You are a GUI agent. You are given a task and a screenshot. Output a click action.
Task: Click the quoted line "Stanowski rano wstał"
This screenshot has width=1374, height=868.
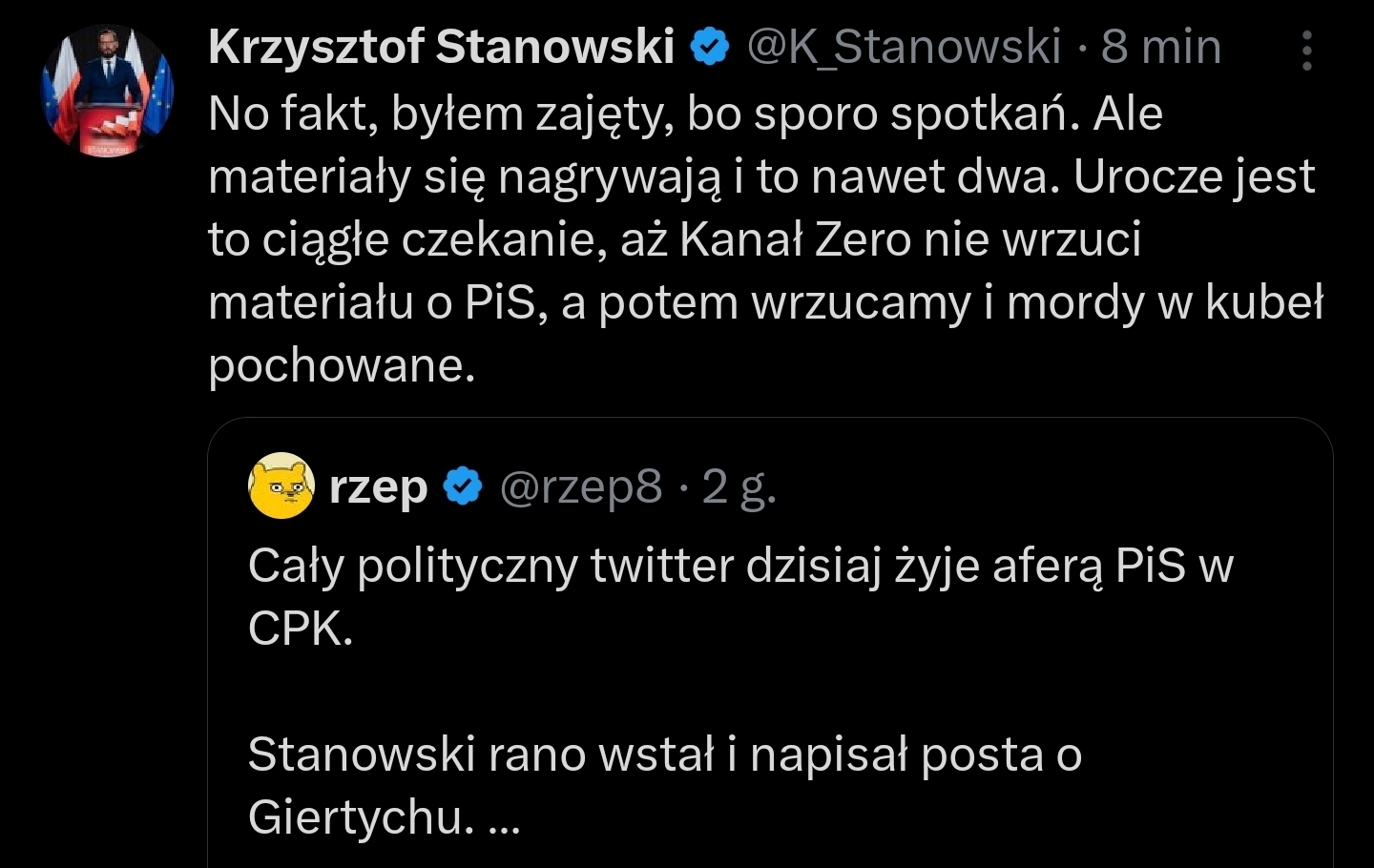point(664,754)
